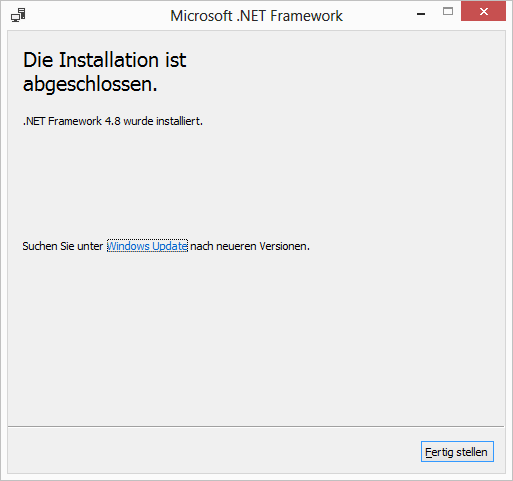Click the Fertig stellen button
The width and height of the screenshot is (513, 481).
click(457, 452)
